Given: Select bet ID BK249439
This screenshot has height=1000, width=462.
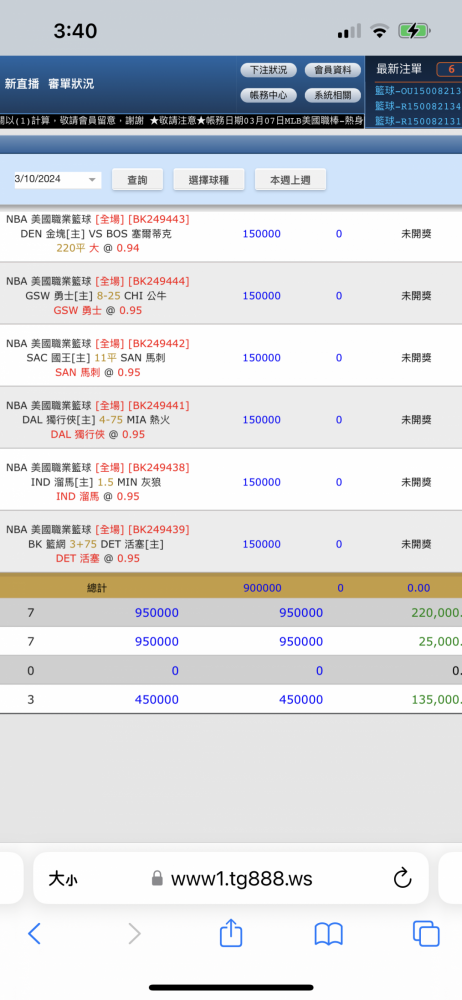Looking at the screenshot, I should pos(159,529).
